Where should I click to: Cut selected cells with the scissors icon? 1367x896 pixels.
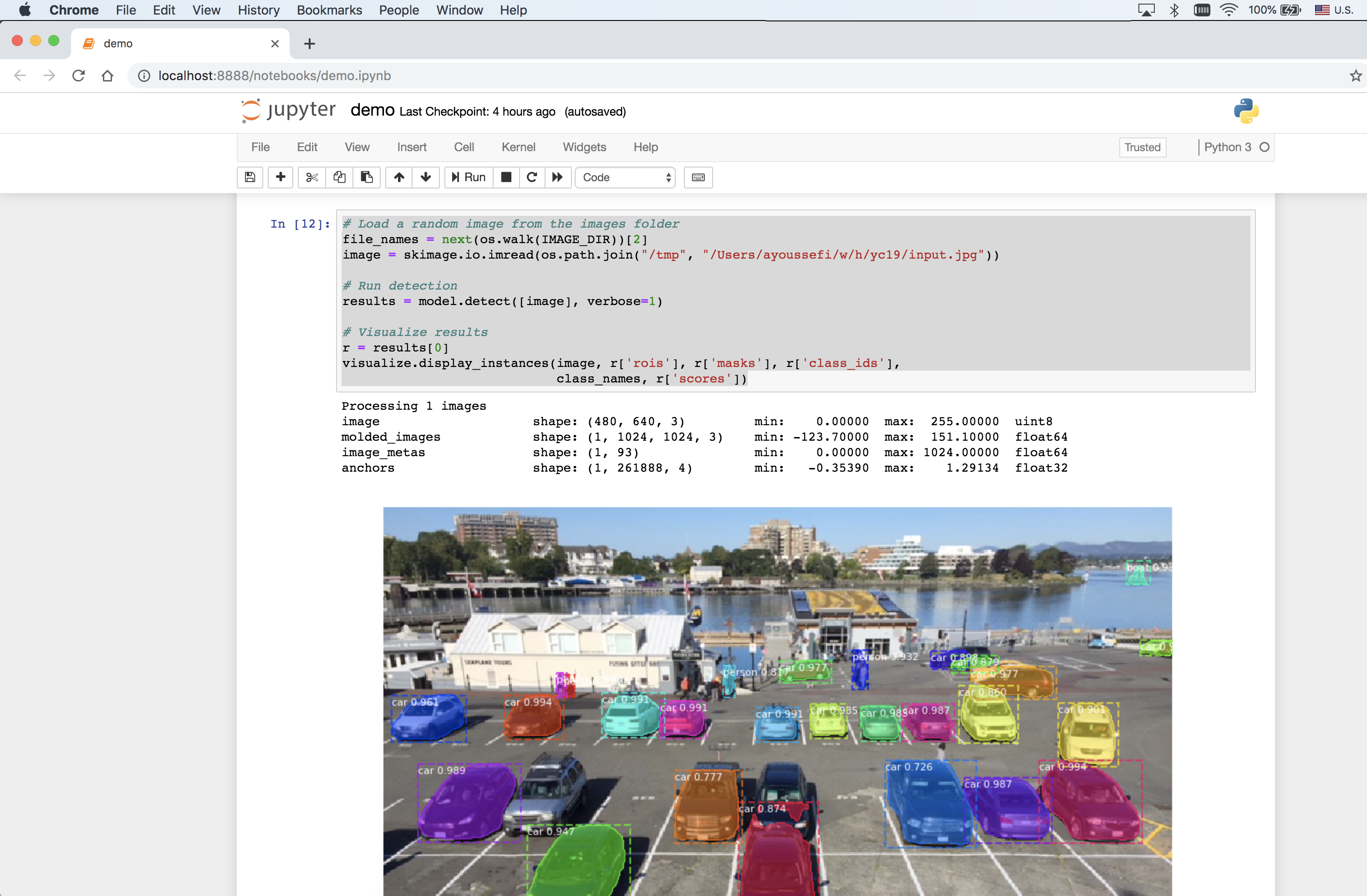(312, 177)
